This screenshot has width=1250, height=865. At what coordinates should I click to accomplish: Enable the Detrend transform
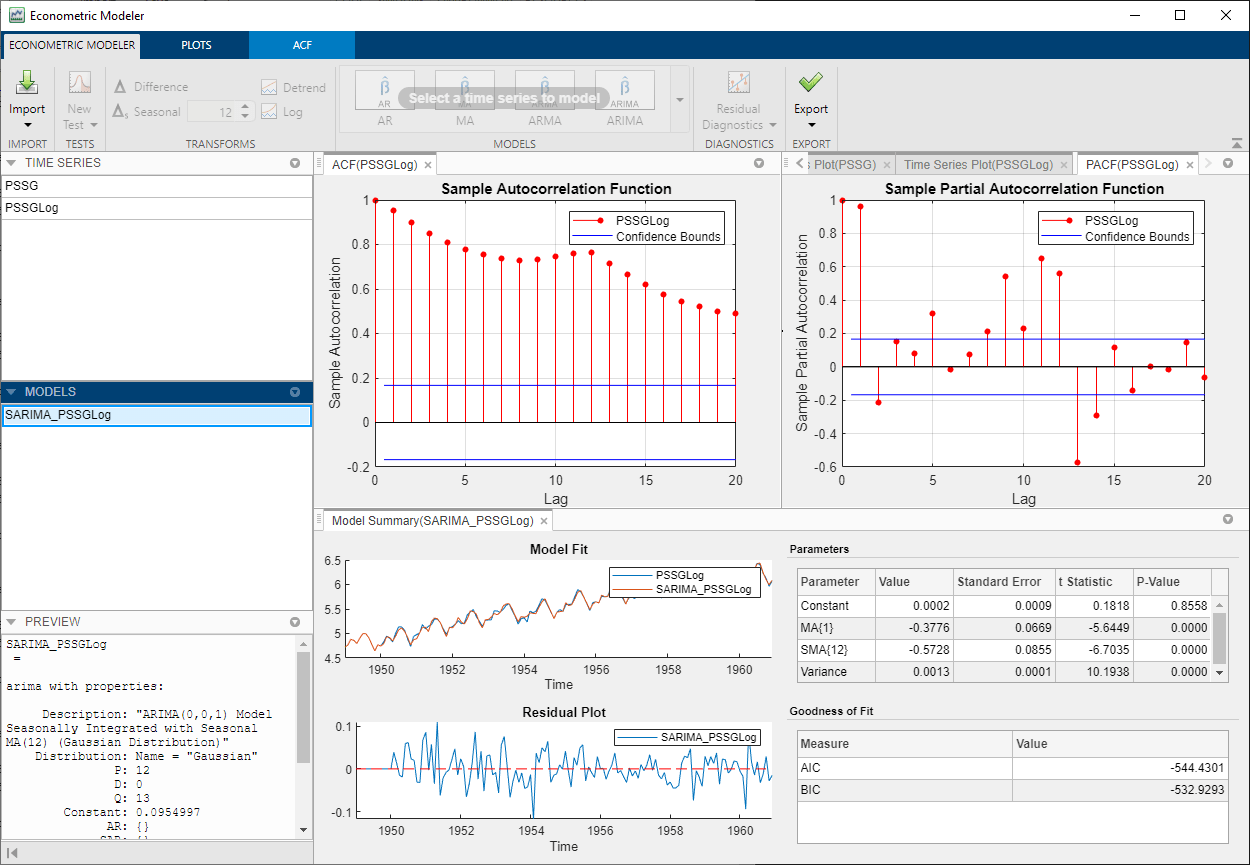tap(292, 86)
